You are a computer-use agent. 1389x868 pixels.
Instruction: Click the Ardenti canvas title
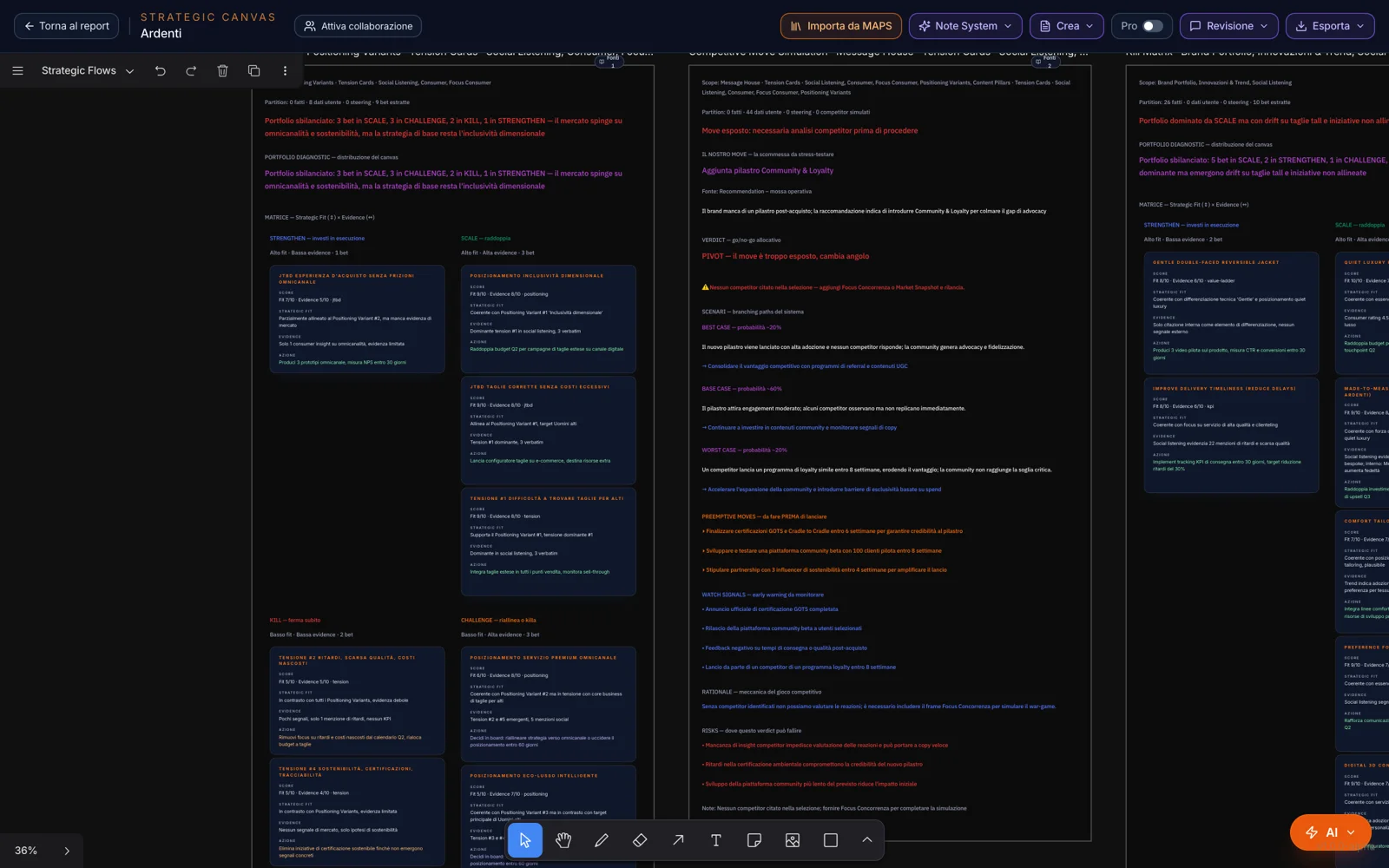[161, 34]
